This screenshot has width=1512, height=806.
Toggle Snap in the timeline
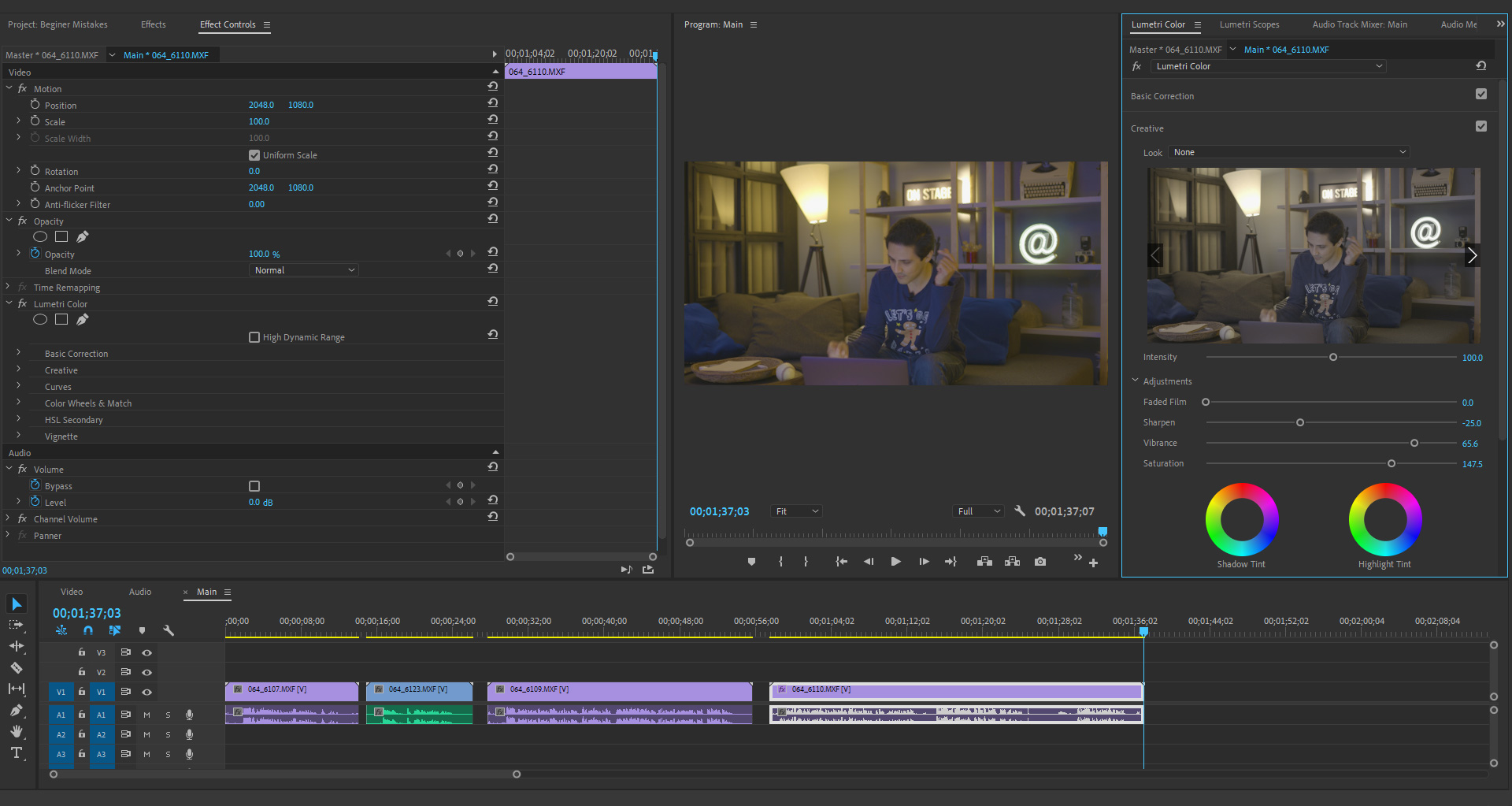(x=88, y=630)
